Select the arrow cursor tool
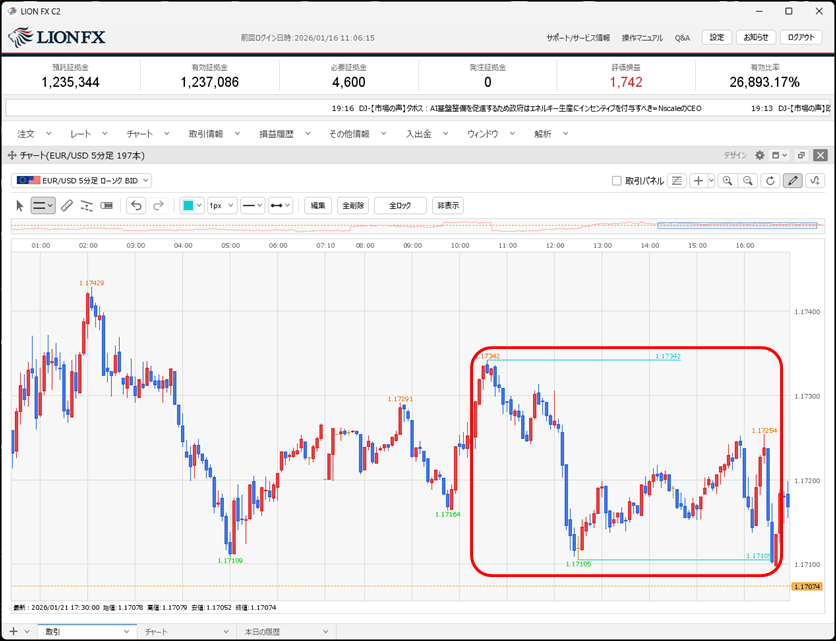Screen dimensions: 836x641 [20, 205]
